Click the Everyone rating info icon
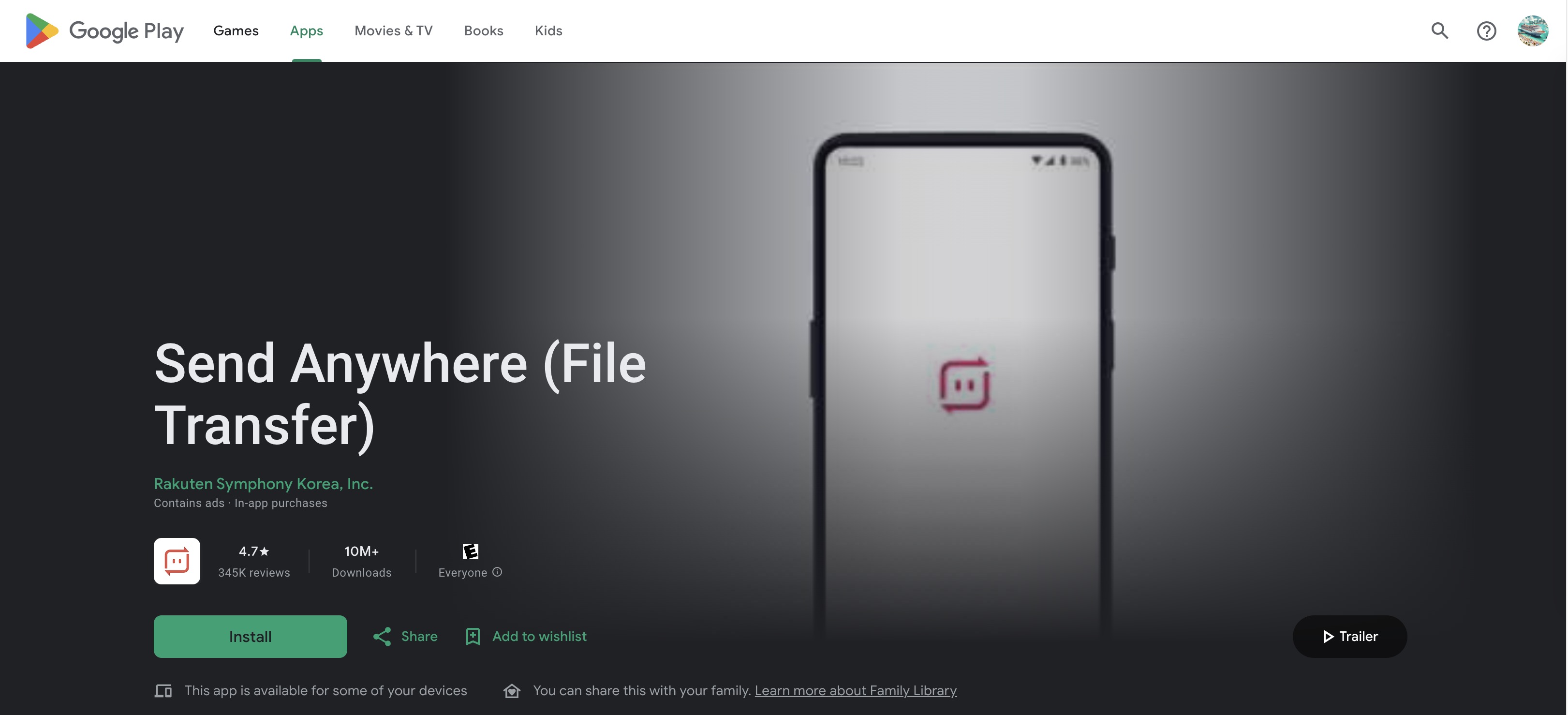 497,572
